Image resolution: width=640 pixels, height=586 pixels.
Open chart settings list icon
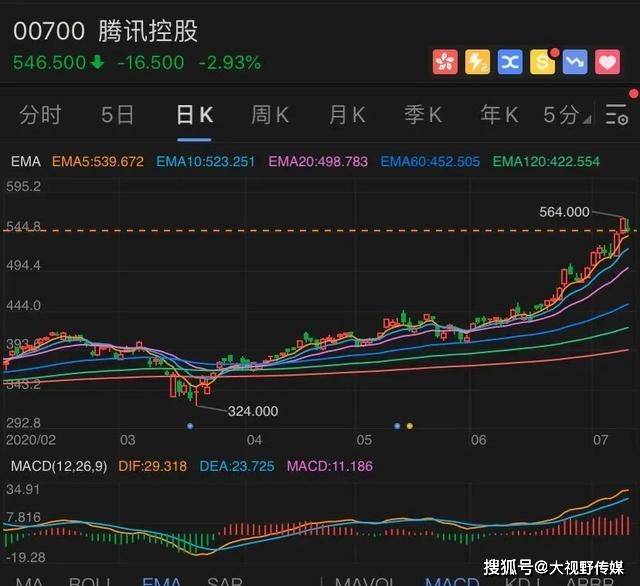point(616,115)
